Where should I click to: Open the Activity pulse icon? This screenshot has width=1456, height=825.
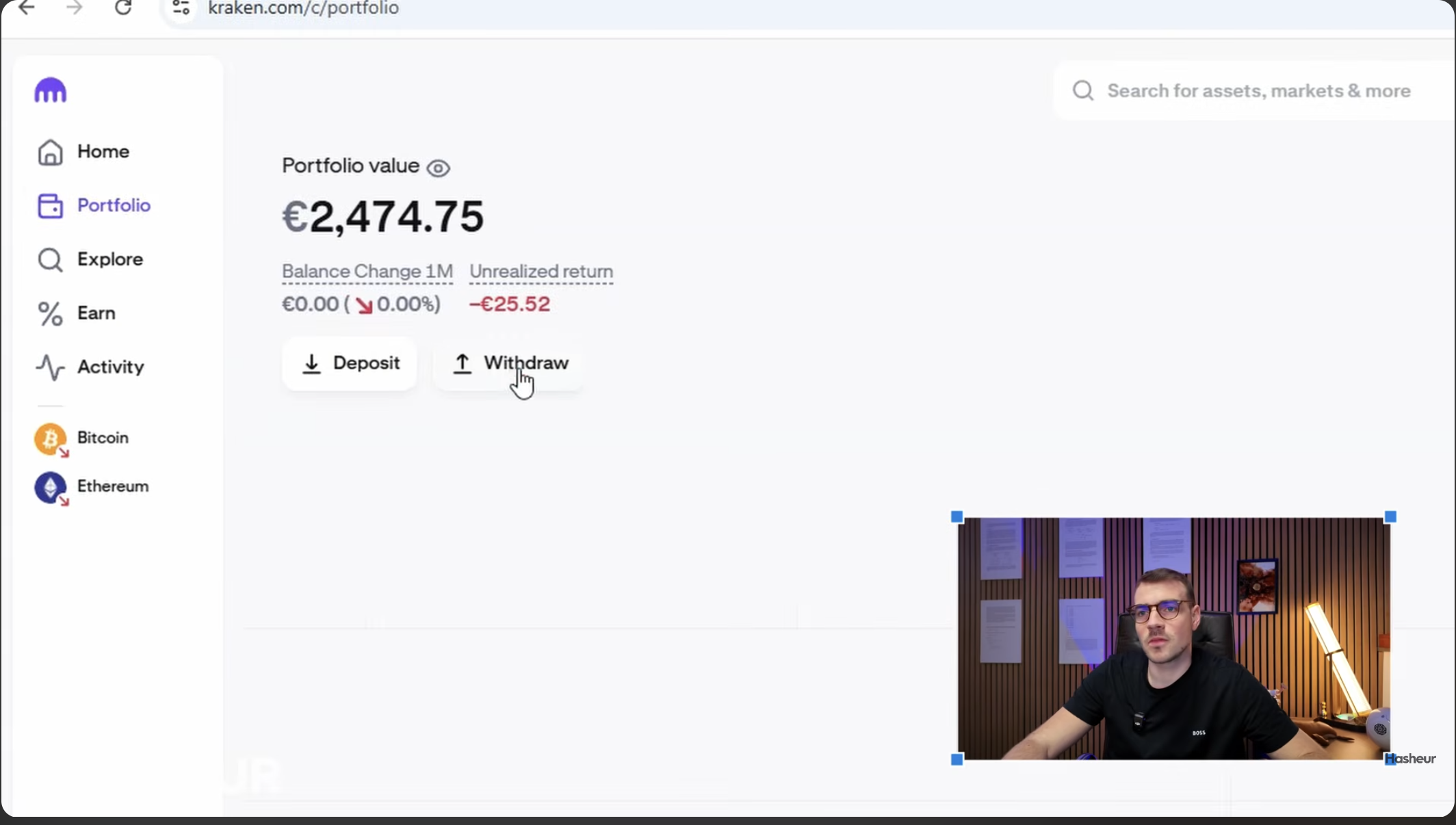pyautogui.click(x=50, y=367)
